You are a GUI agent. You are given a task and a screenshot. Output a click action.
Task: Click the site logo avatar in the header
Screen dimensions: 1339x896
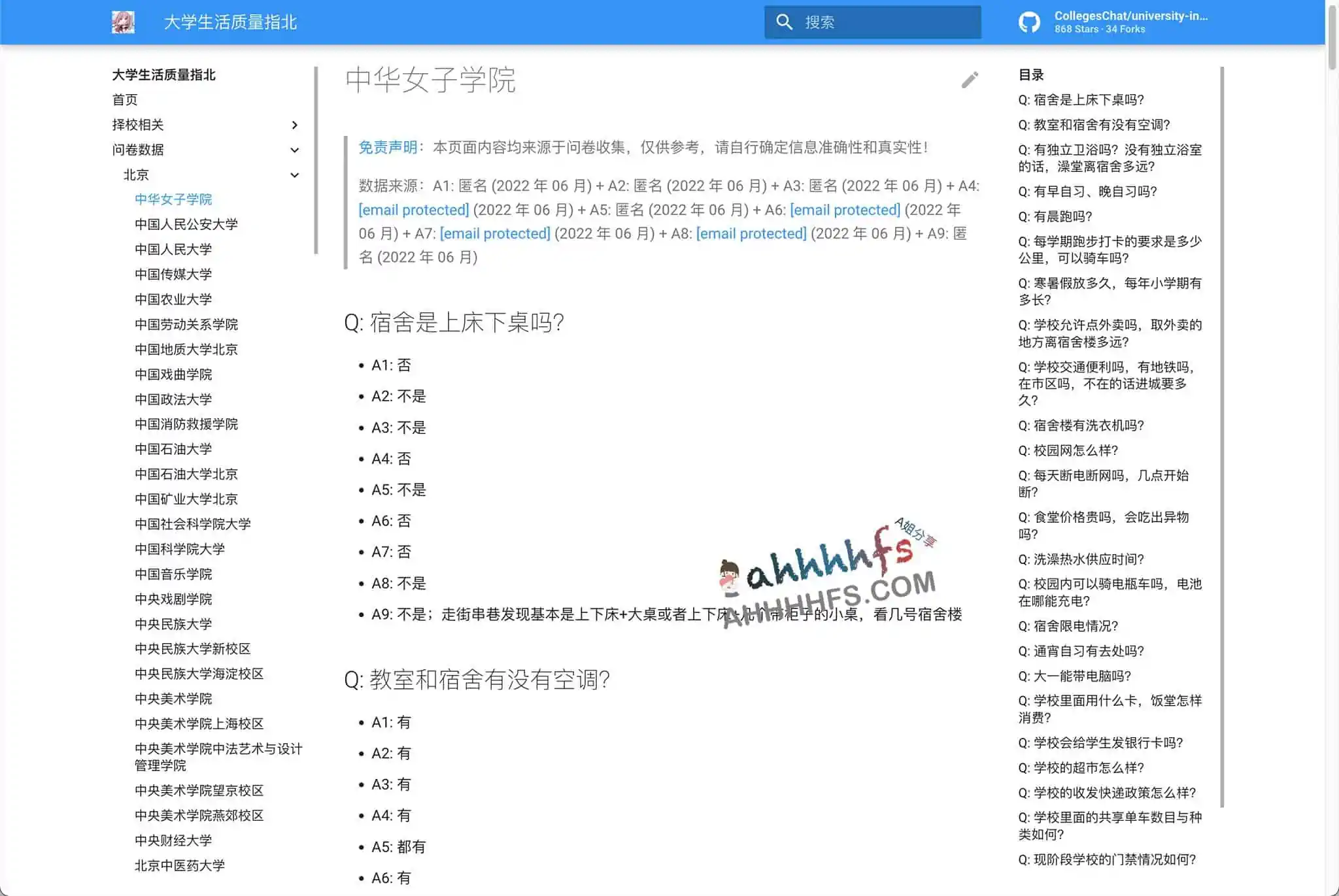pyautogui.click(x=124, y=21)
